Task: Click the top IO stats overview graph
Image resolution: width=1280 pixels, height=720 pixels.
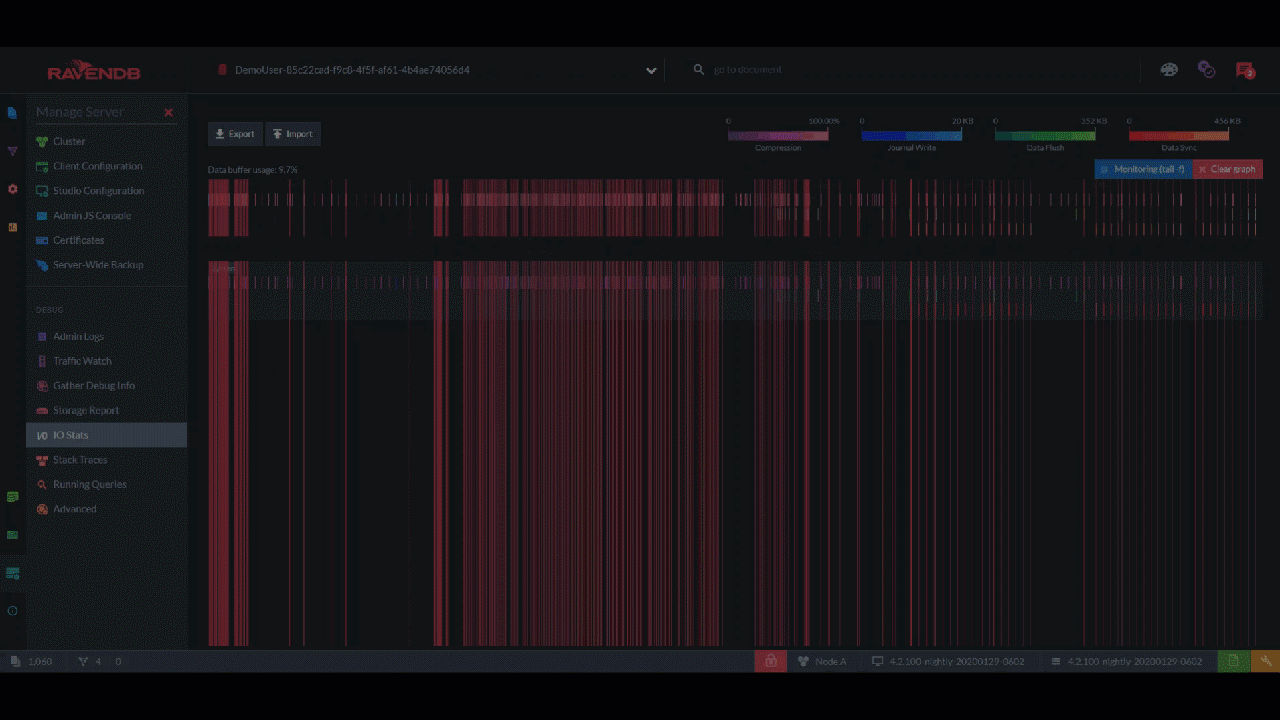Action: point(735,208)
